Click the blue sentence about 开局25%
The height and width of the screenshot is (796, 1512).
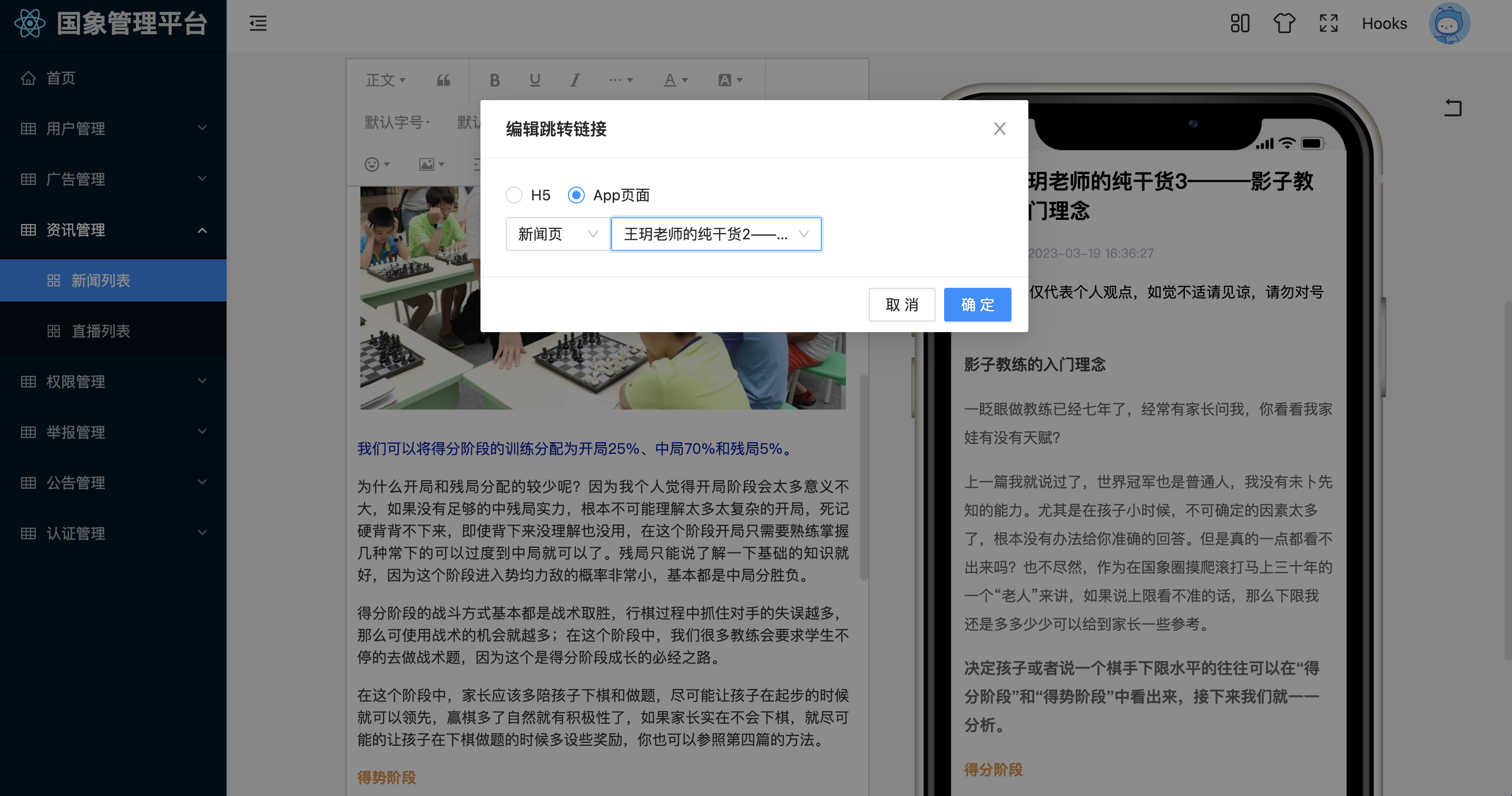coord(576,449)
